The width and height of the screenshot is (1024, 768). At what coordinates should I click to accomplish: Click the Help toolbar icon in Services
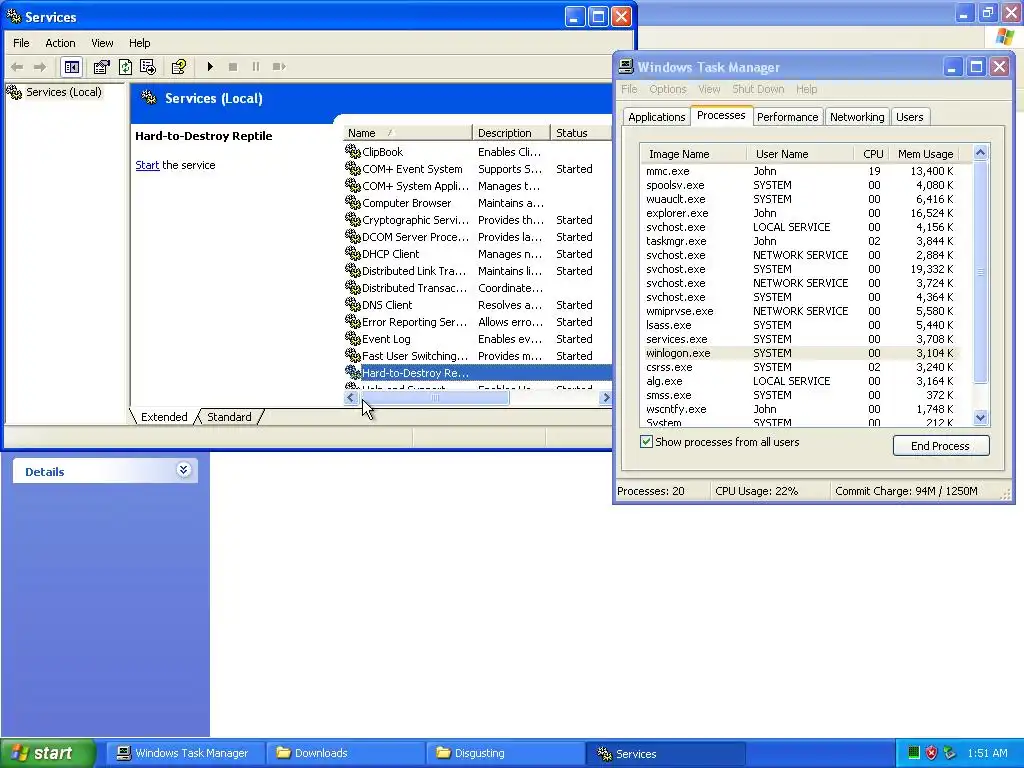click(x=178, y=67)
